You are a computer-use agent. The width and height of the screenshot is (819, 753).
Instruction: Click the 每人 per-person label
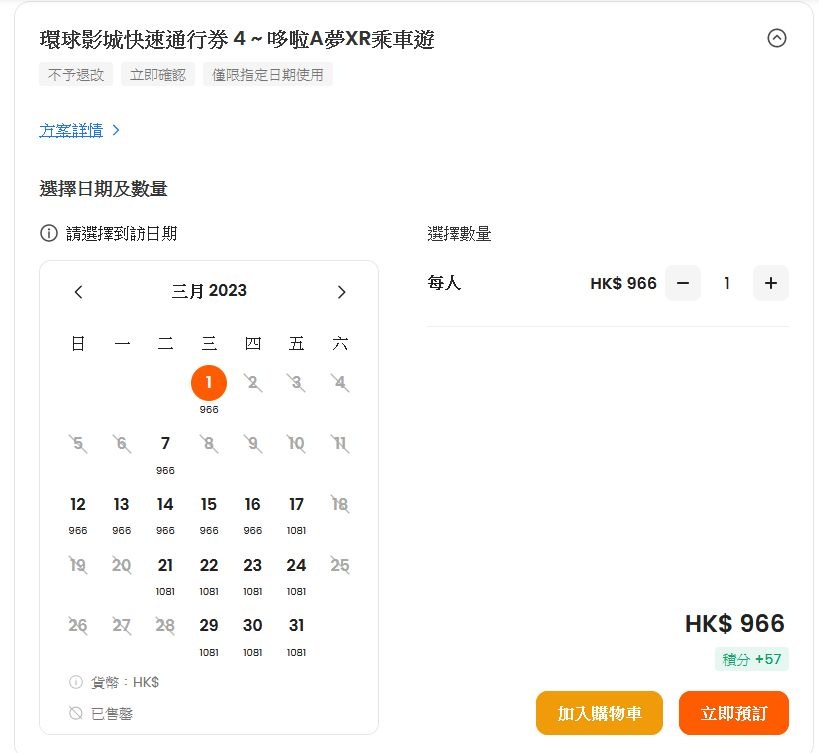444,283
